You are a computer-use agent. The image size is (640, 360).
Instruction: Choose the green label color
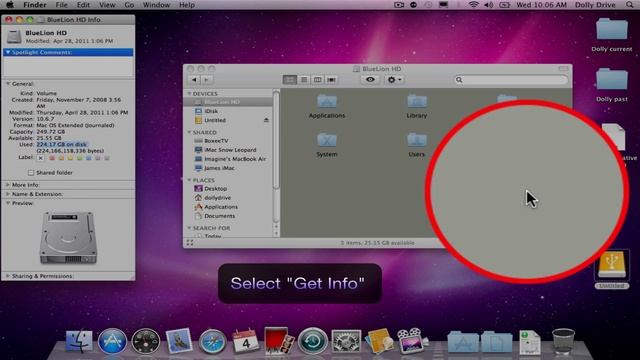79,158
